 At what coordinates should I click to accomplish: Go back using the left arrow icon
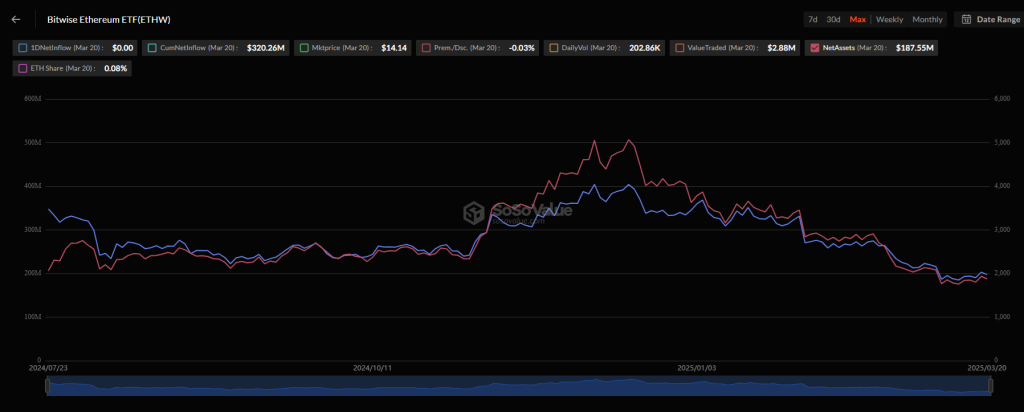16,20
